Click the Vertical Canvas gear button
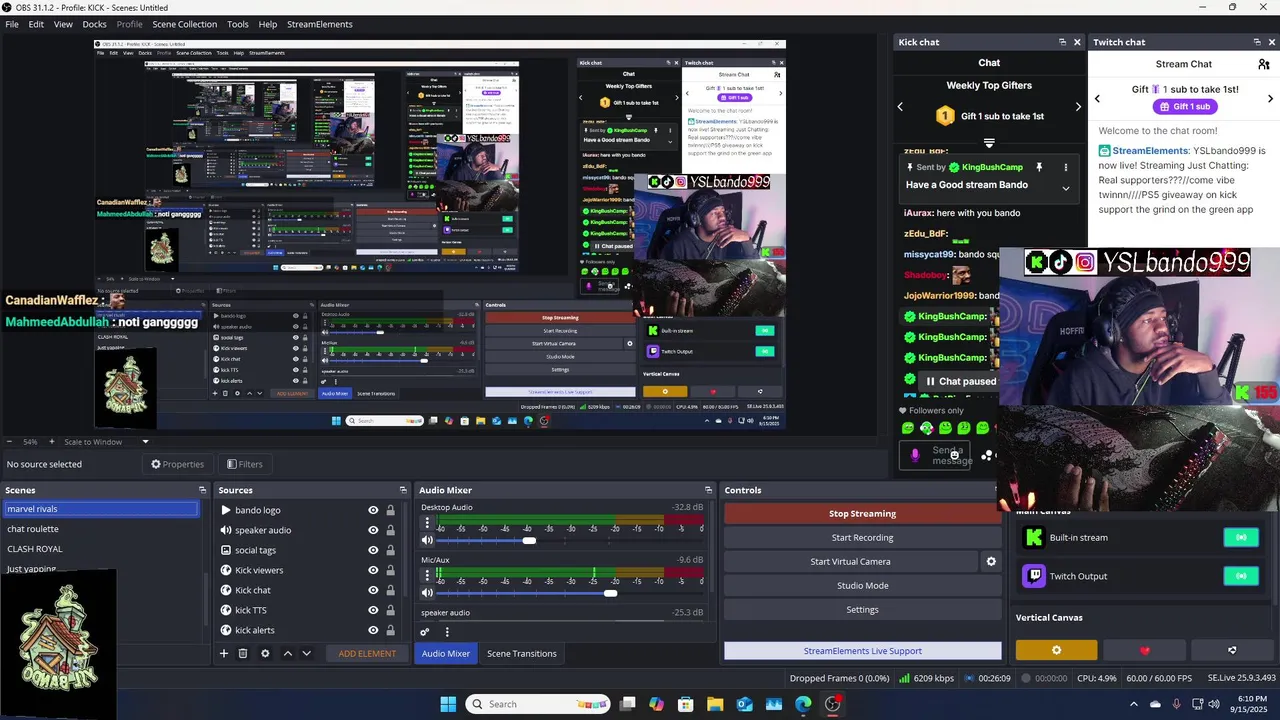This screenshot has width=1280, height=720. (1056, 650)
